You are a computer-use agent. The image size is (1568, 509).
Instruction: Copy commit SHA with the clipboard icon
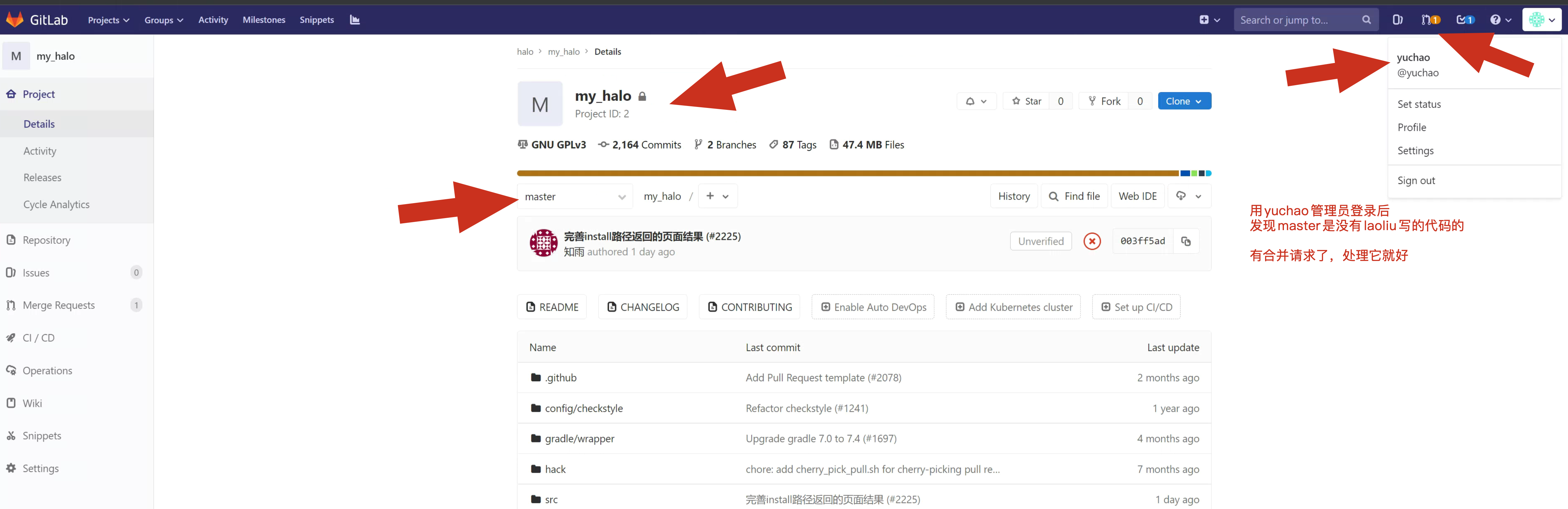pyautogui.click(x=1186, y=241)
